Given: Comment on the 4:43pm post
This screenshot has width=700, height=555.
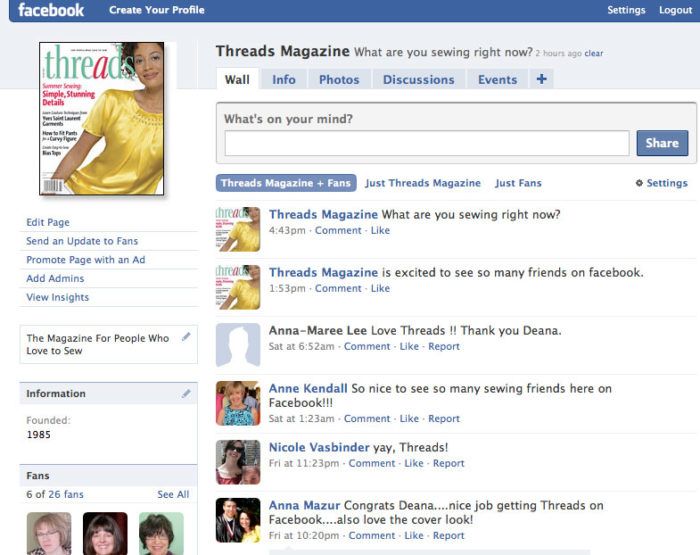Looking at the screenshot, I should click(338, 230).
